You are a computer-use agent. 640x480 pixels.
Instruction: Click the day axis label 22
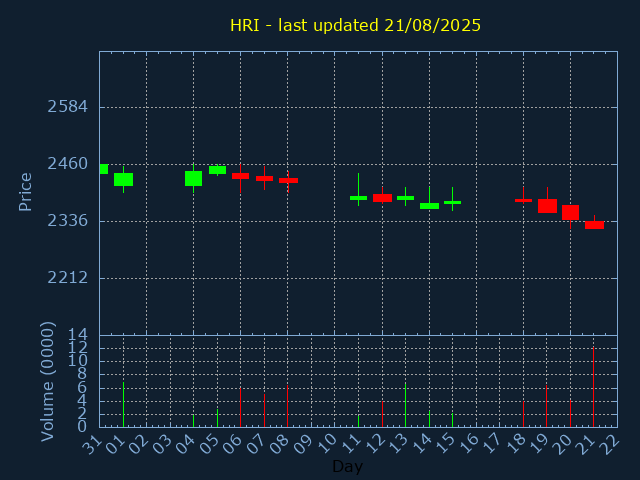coord(609,444)
